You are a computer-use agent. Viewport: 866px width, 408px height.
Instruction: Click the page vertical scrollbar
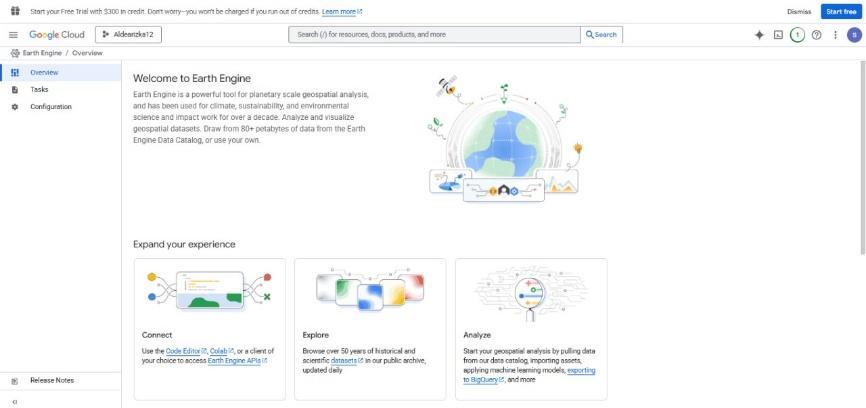coord(863,158)
